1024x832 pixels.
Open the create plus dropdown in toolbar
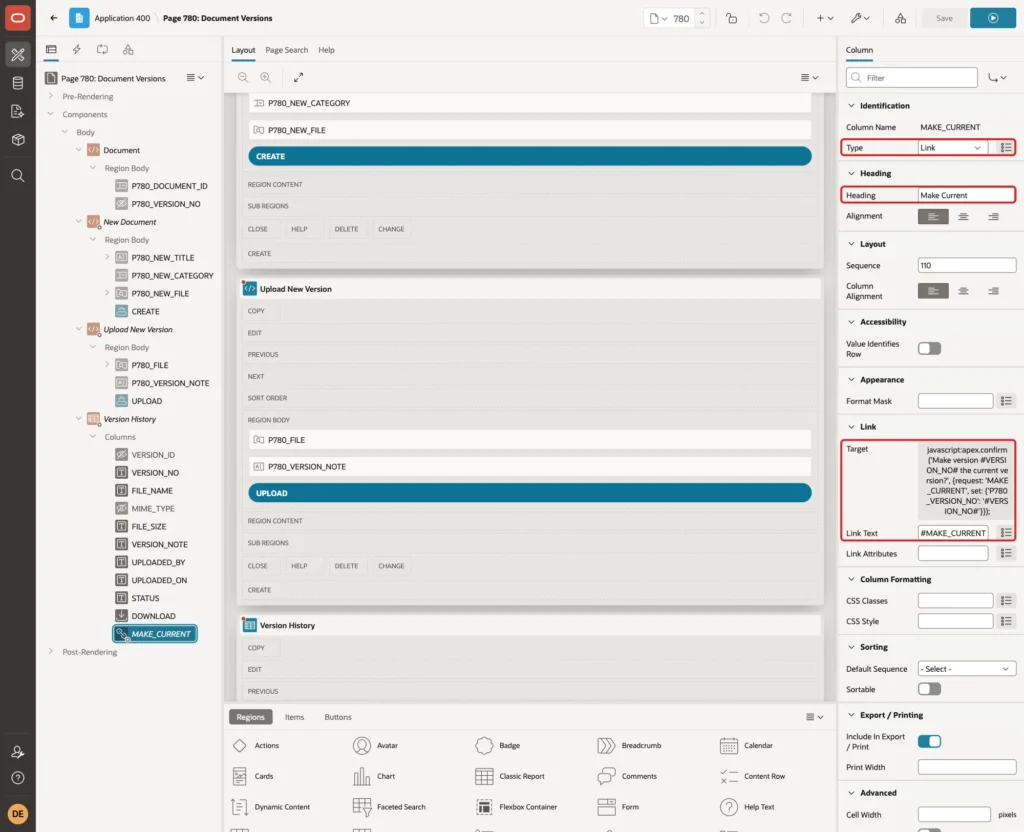click(825, 18)
